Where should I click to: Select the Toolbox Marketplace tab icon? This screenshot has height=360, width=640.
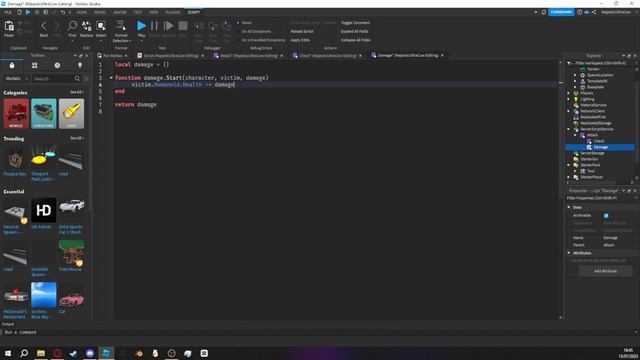(x=12, y=65)
